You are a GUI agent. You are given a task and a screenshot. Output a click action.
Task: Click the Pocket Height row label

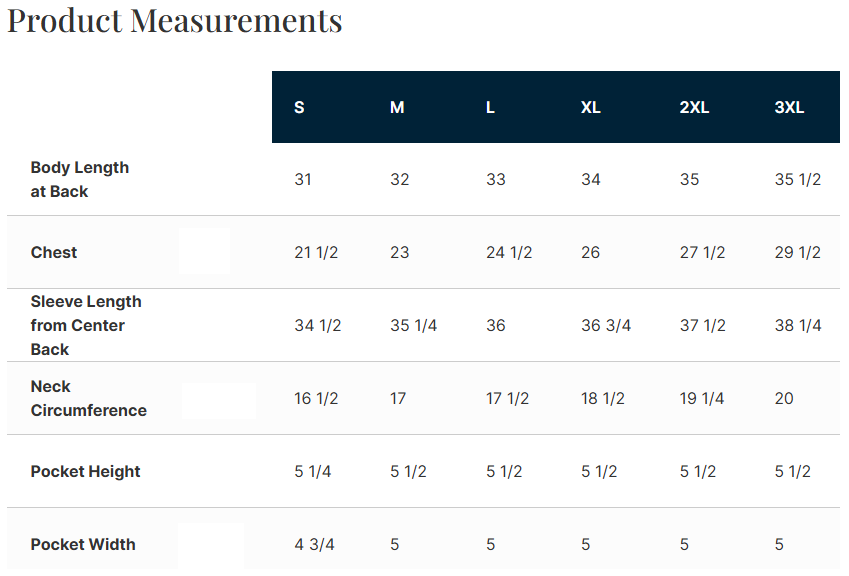(x=86, y=471)
